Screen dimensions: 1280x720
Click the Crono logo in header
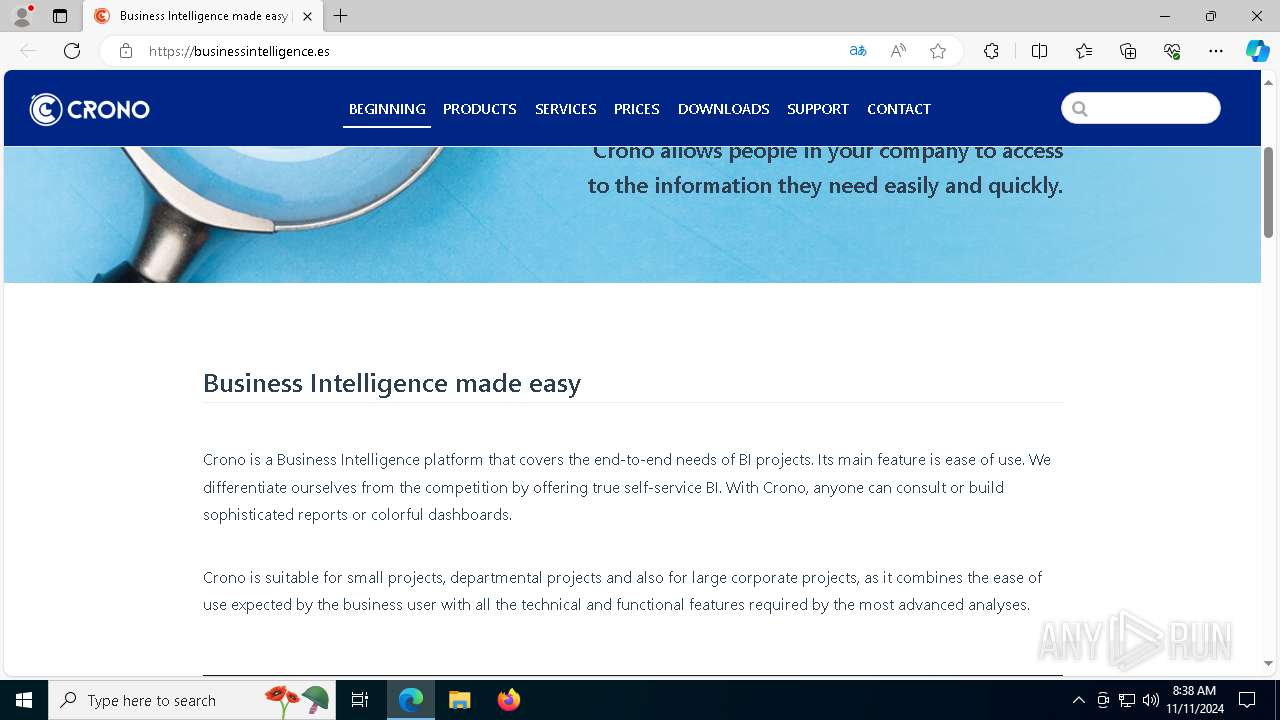[x=90, y=109]
